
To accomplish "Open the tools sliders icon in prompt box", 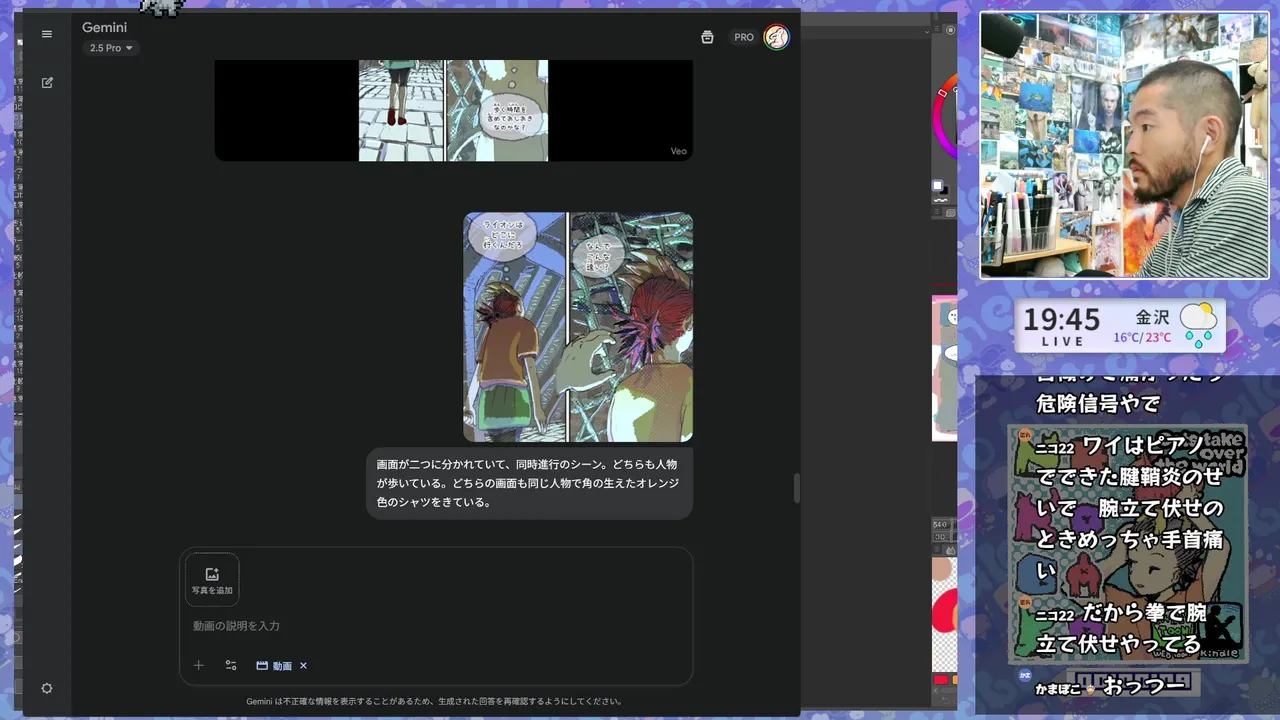I will pyautogui.click(x=231, y=665).
